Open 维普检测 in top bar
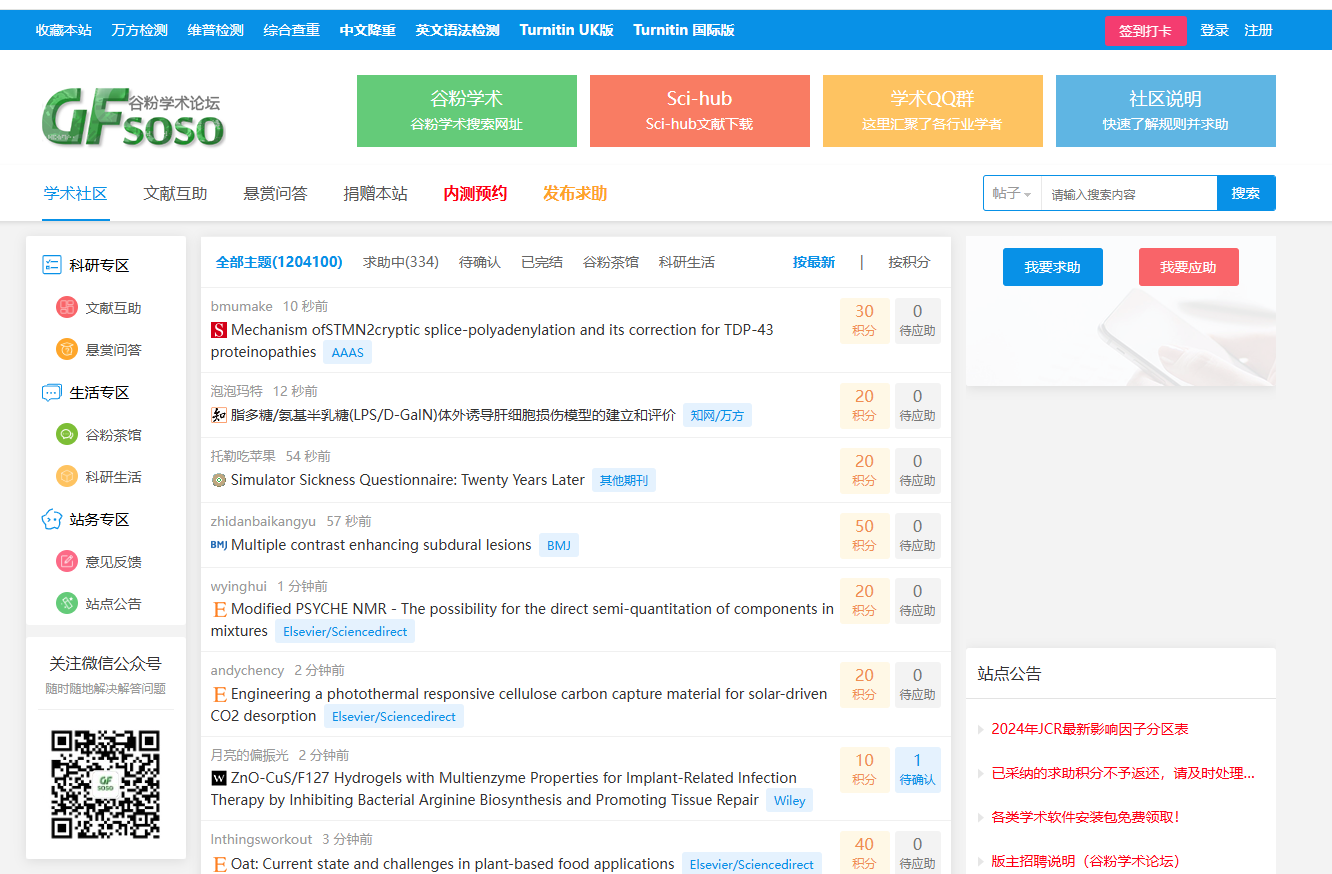Screen dimensions: 1332x874 coord(216,30)
